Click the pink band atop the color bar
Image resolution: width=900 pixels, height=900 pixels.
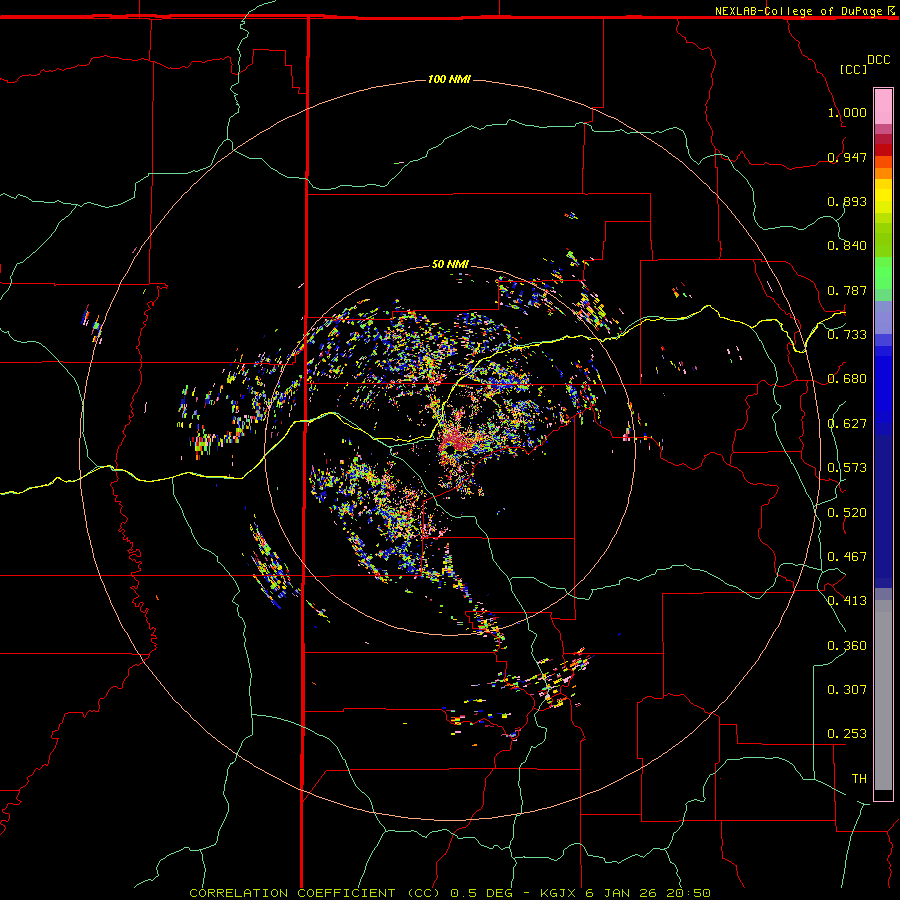click(883, 107)
